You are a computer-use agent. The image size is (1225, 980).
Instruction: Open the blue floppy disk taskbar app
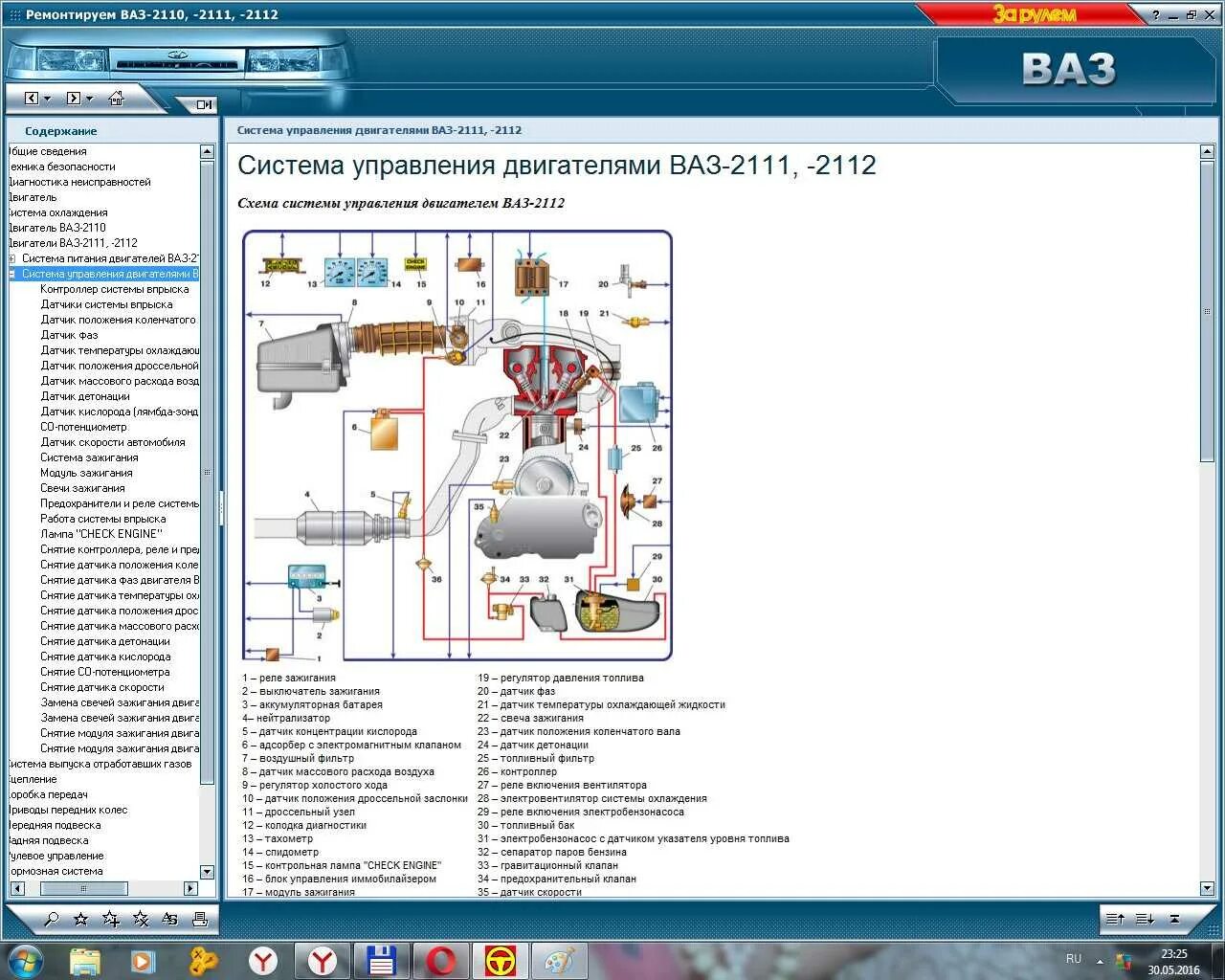[x=381, y=960]
